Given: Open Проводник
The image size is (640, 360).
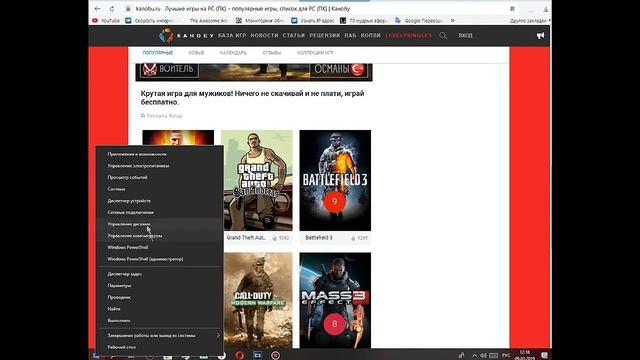Looking at the screenshot, I should 160,298.
